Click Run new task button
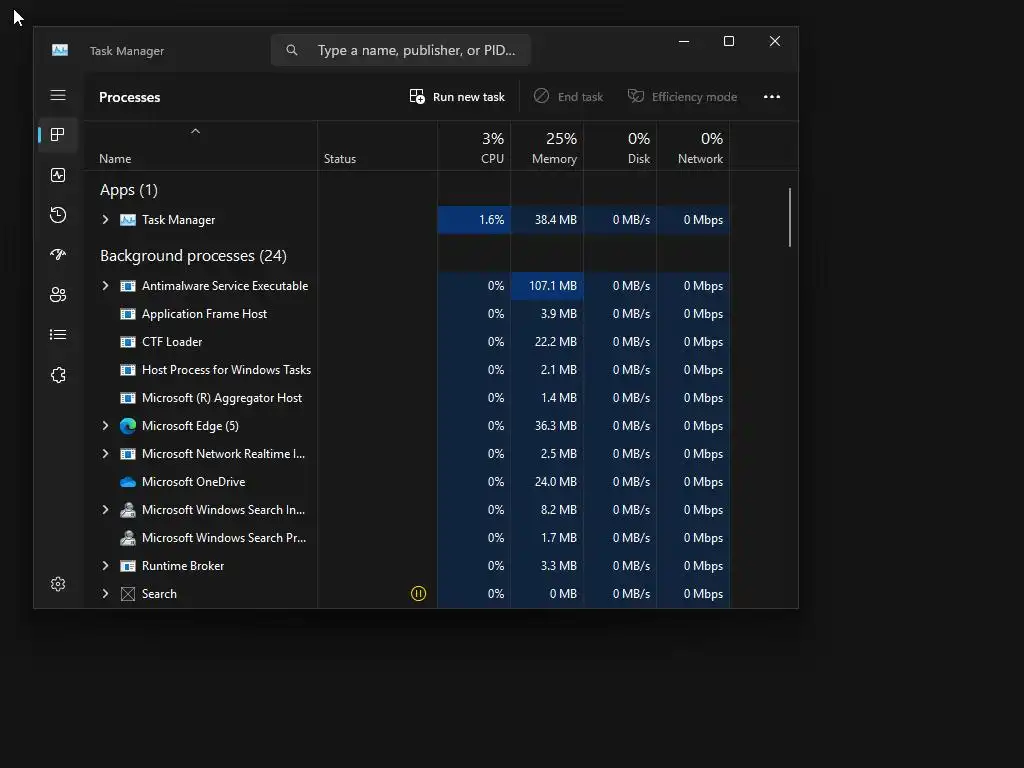Viewport: 1024px width, 768px height. tap(457, 97)
